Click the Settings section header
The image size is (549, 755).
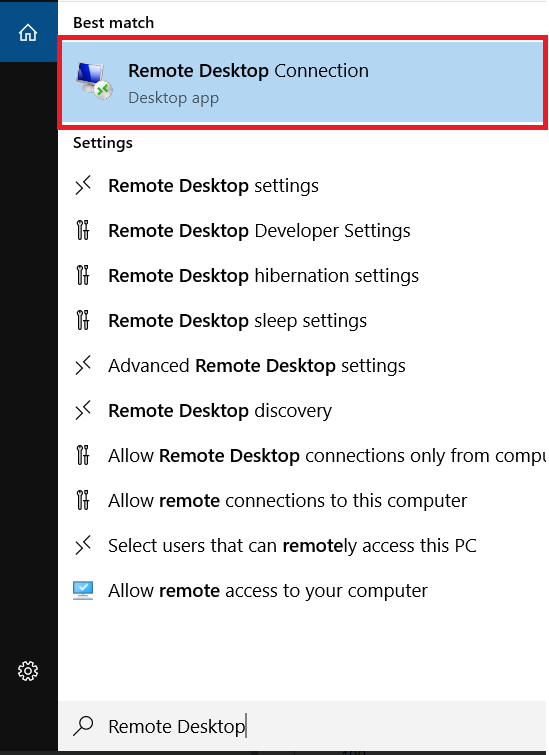coord(103,143)
